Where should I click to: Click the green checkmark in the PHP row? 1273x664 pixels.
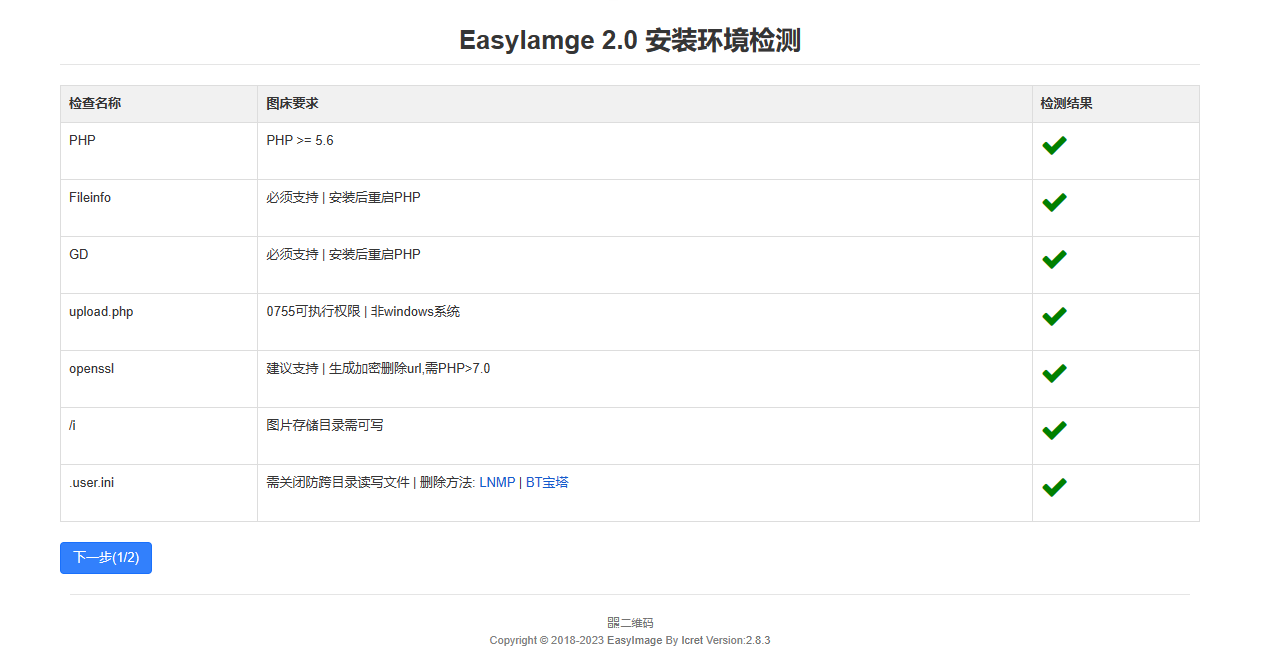(1054, 146)
